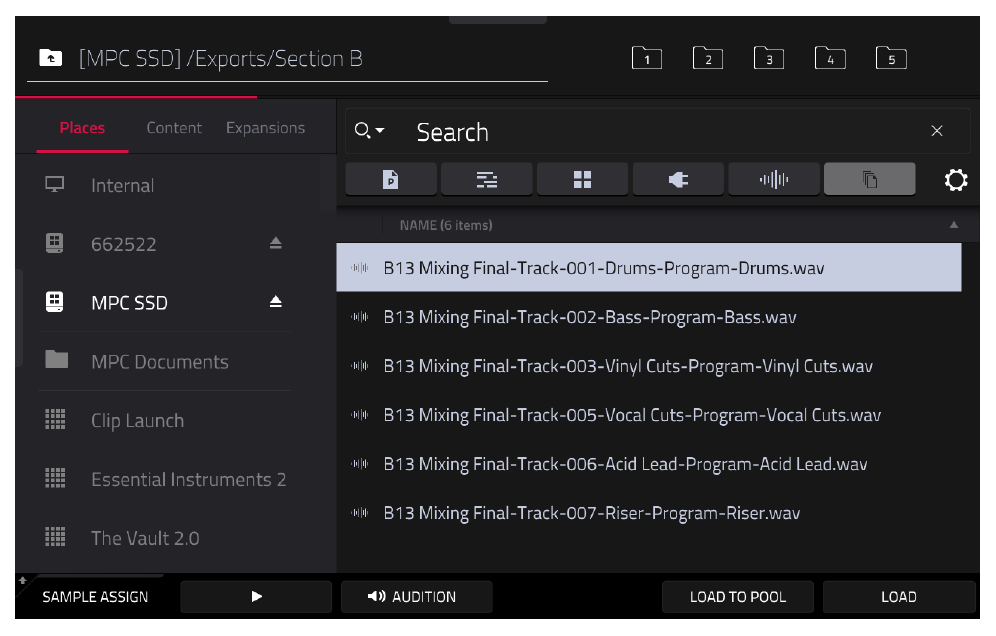
Task: Click waveform icon beside Bass.wav
Action: tap(360, 316)
